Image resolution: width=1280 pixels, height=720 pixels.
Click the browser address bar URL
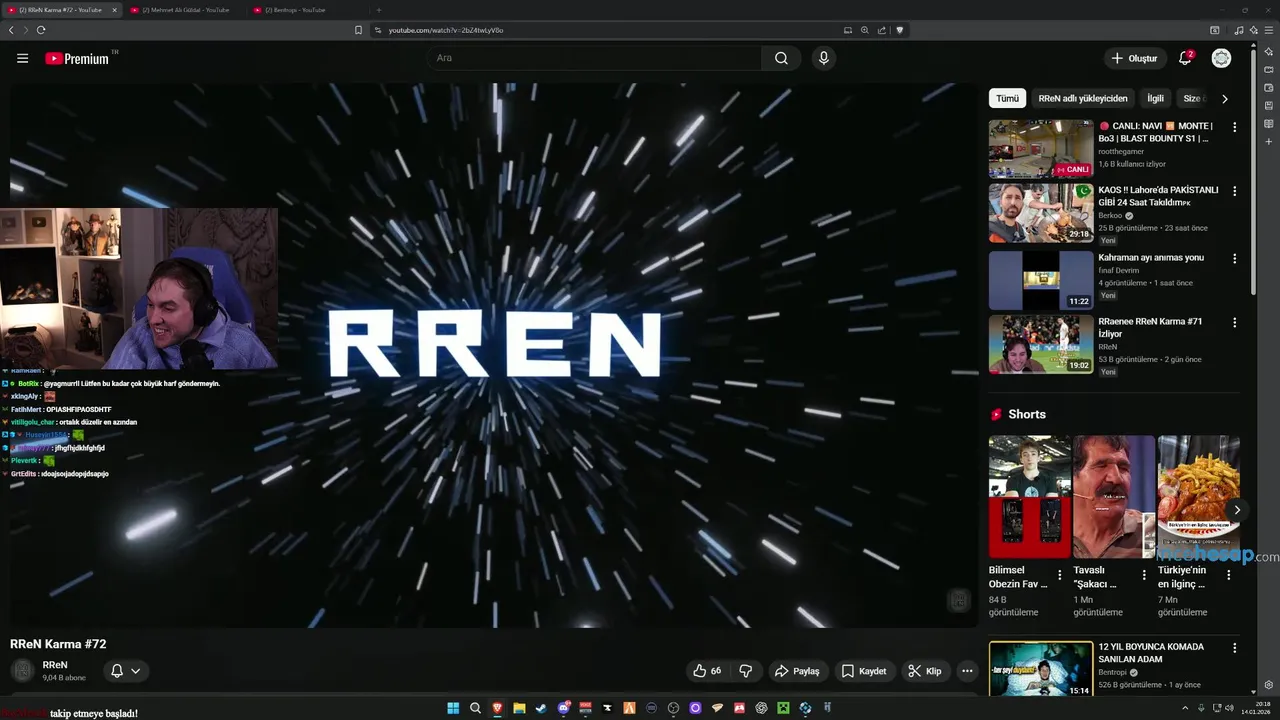click(x=446, y=30)
